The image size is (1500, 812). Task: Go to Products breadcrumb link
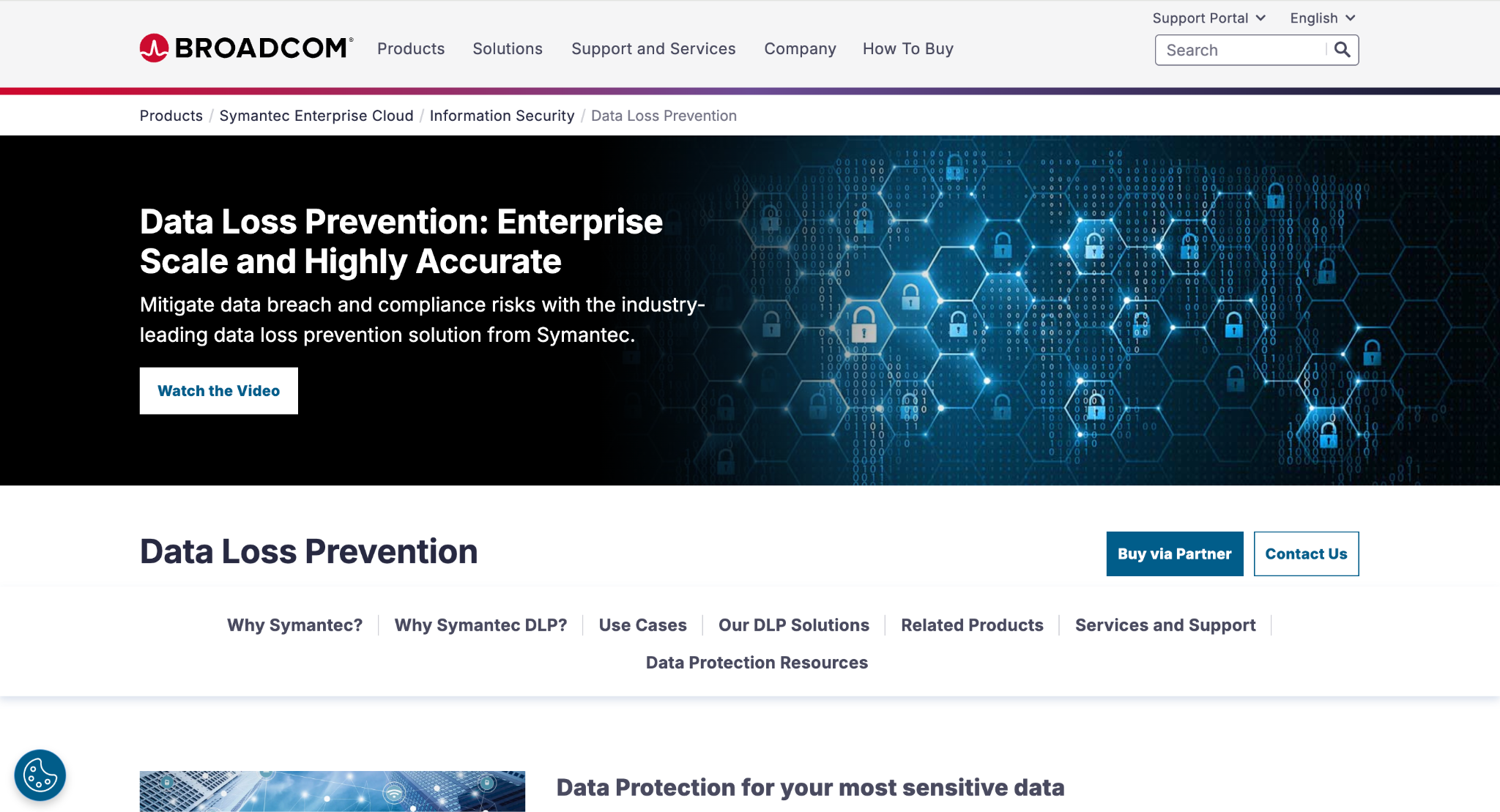pyautogui.click(x=171, y=116)
